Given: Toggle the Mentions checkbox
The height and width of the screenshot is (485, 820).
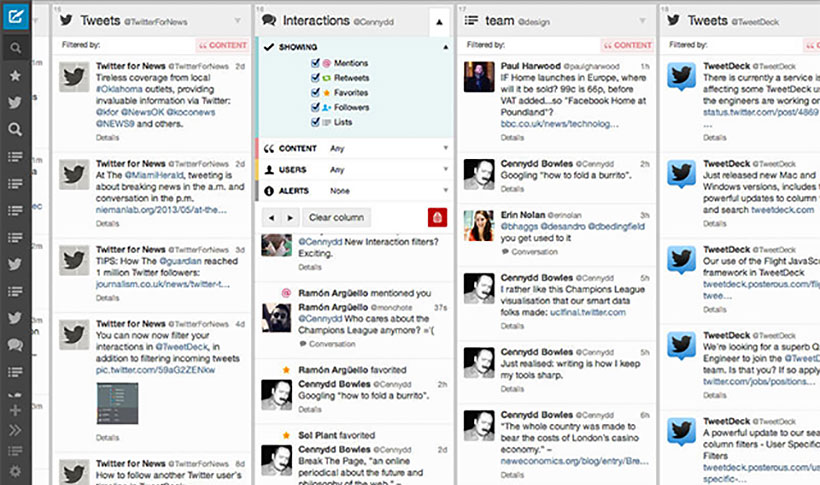Looking at the screenshot, I should 315,63.
